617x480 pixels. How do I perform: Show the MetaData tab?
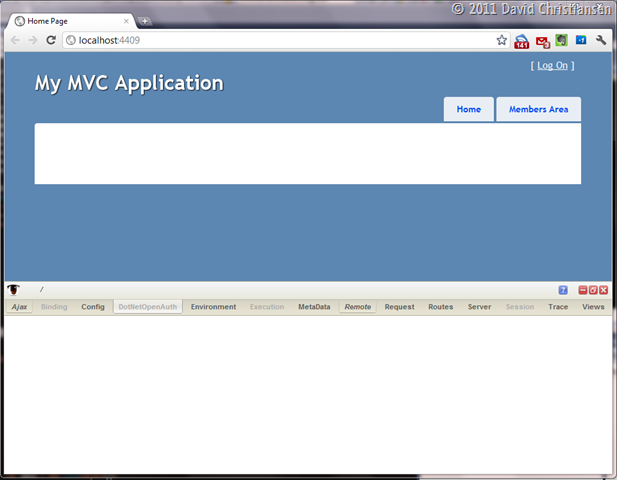(x=314, y=307)
